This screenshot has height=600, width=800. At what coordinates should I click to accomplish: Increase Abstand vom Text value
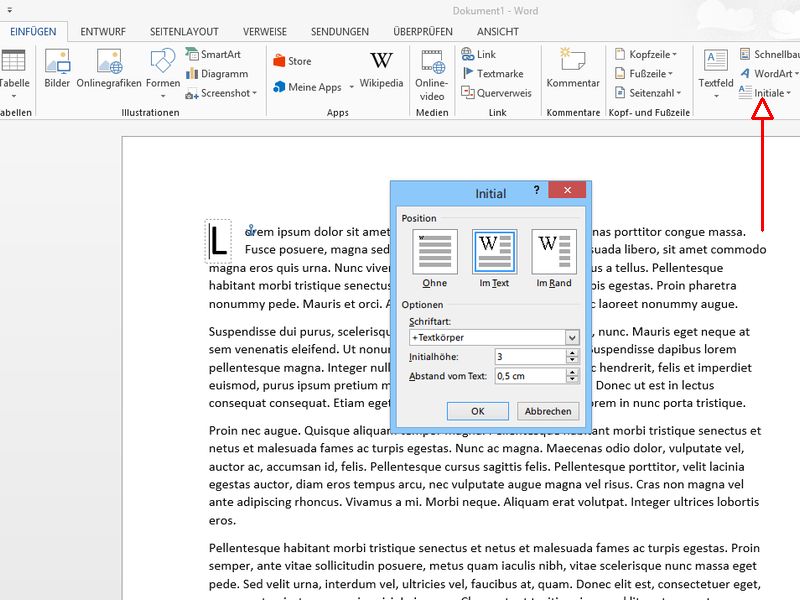pyautogui.click(x=572, y=372)
